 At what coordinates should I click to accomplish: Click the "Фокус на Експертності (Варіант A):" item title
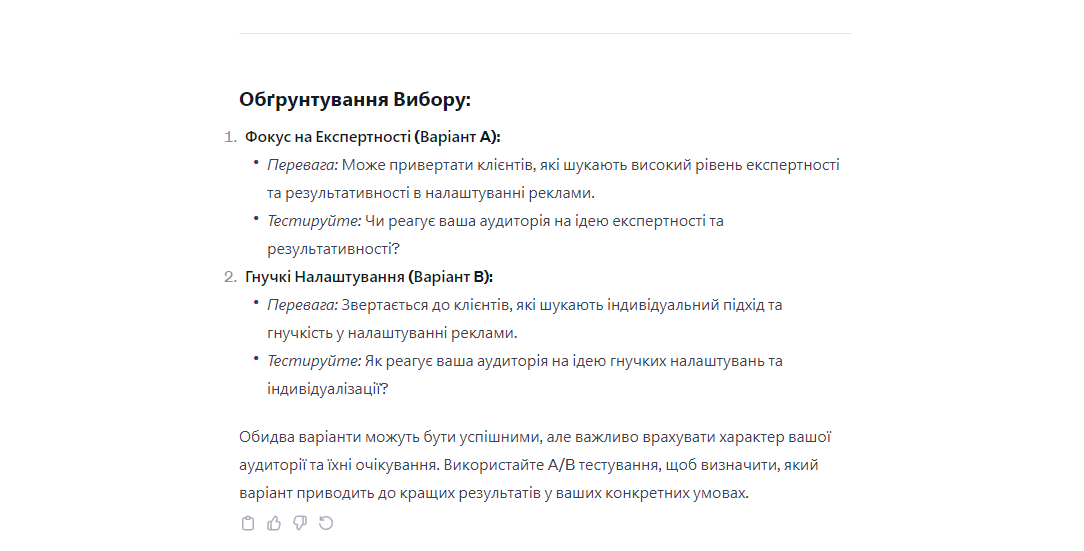coord(372,136)
